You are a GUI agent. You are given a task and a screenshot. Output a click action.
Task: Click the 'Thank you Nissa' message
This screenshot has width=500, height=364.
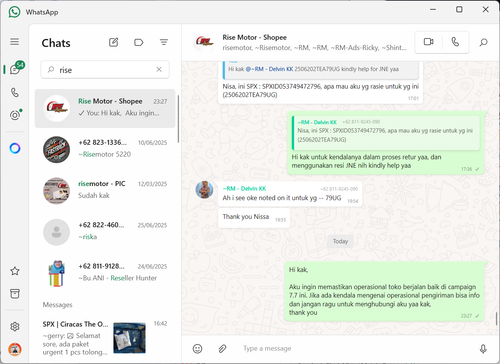(x=254, y=218)
